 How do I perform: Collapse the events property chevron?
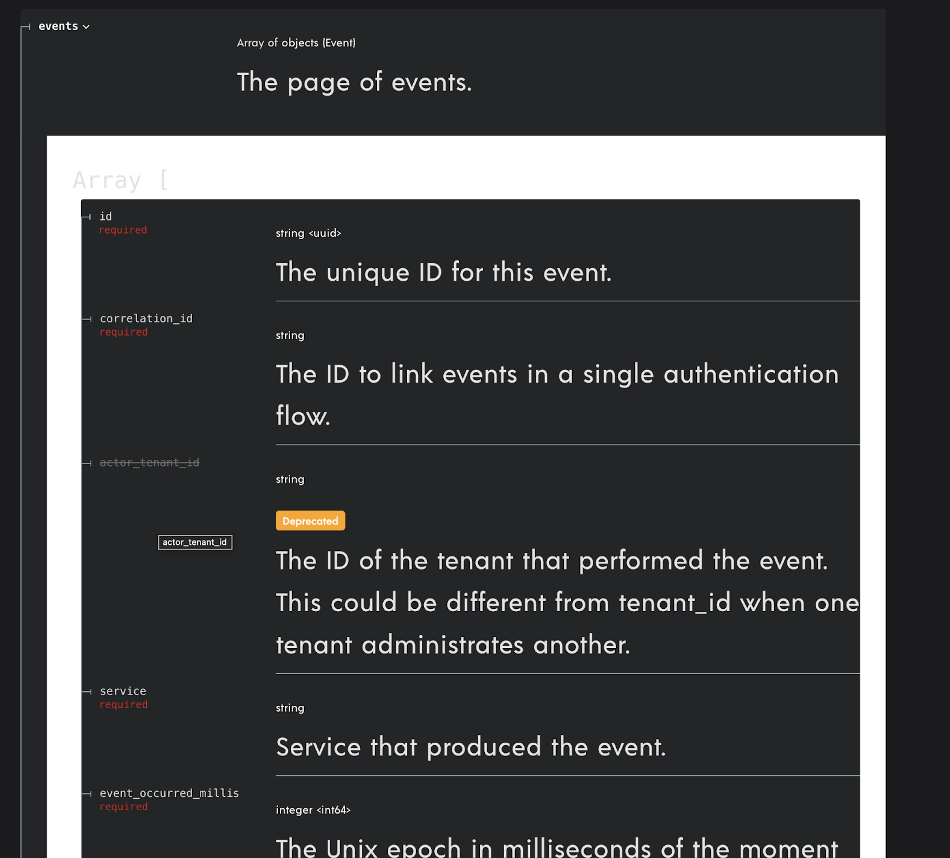[x=86, y=27]
